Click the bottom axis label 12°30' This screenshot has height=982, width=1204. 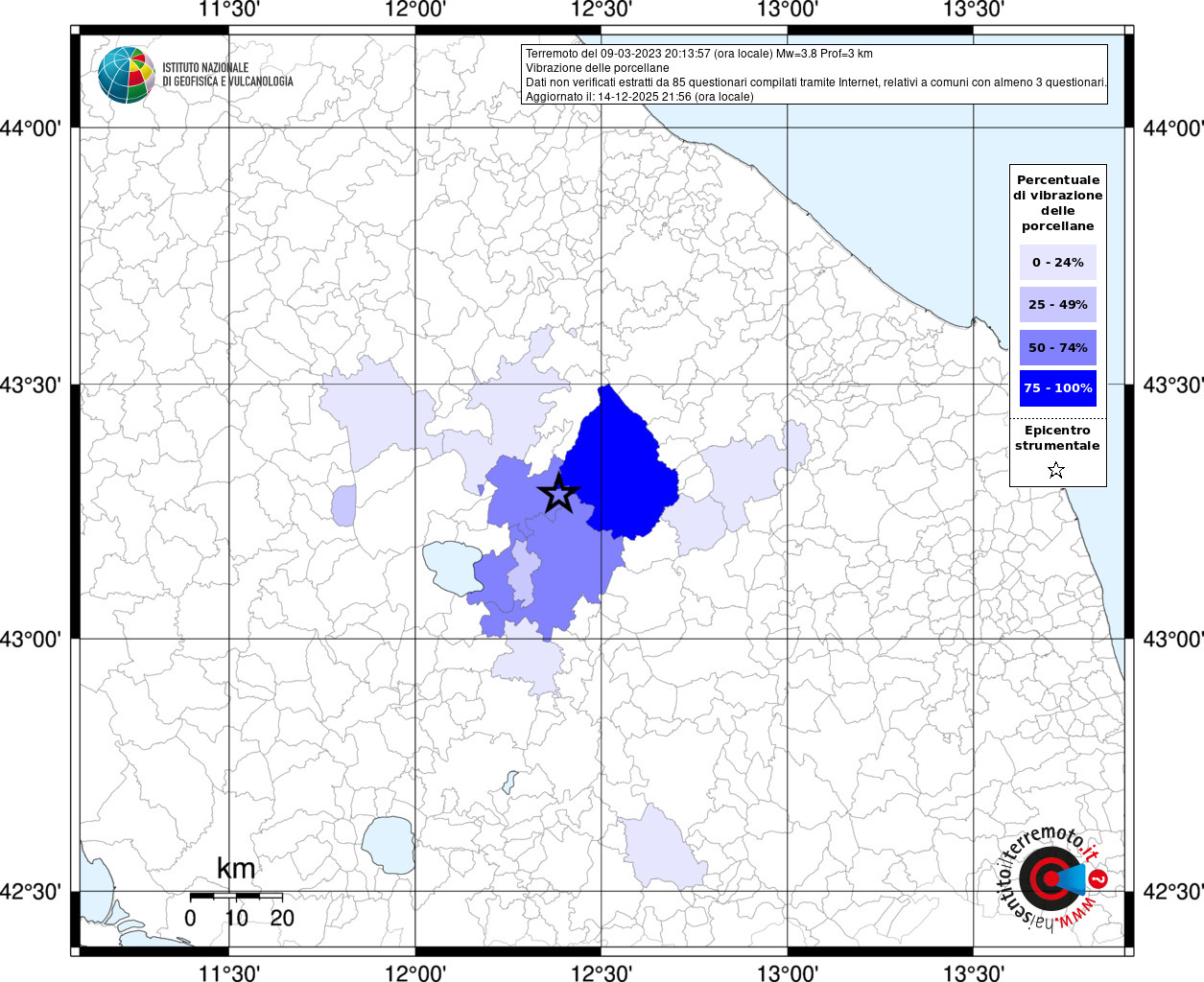[x=602, y=972]
